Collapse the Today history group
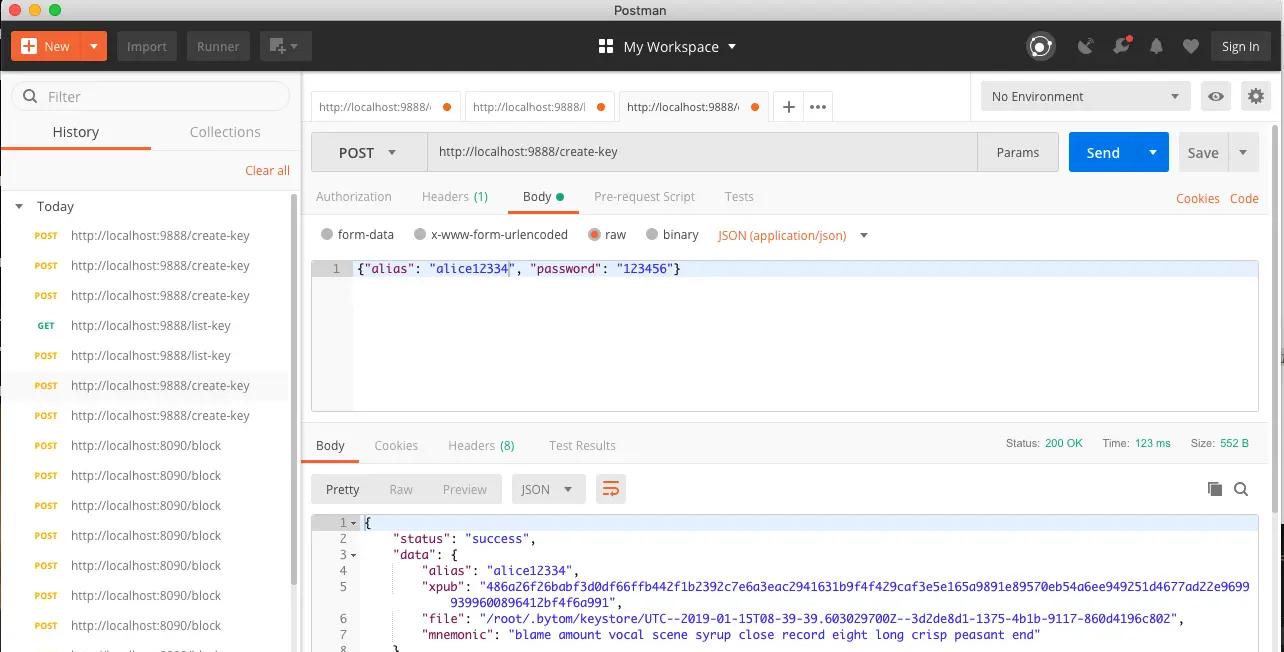This screenshot has width=1284, height=652. pyautogui.click(x=19, y=206)
